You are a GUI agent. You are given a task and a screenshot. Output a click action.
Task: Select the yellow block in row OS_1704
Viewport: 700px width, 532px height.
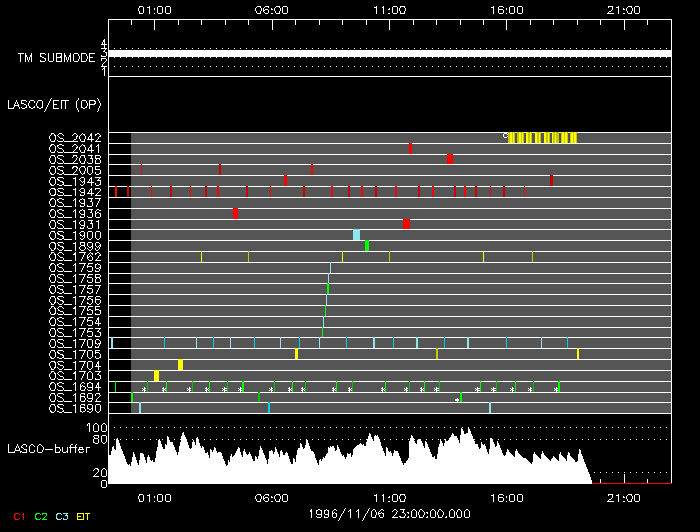(x=180, y=365)
